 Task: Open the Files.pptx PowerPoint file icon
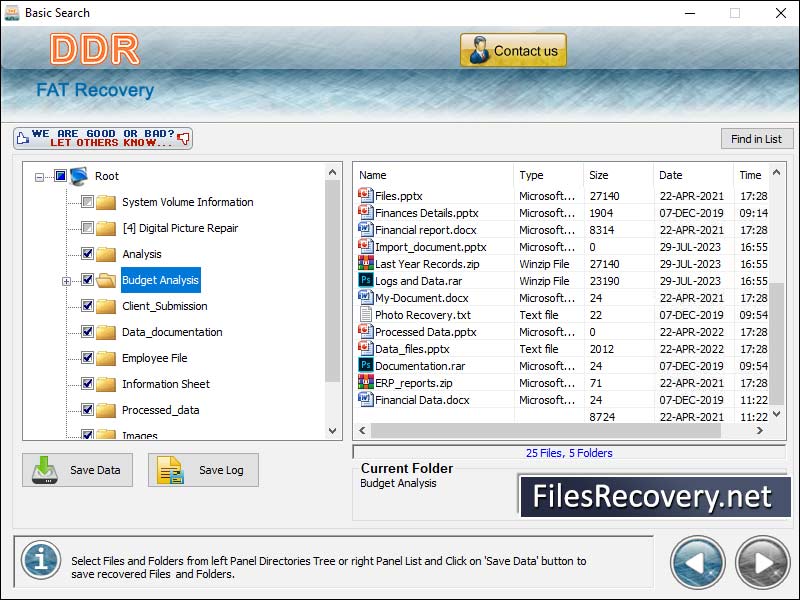(363, 196)
